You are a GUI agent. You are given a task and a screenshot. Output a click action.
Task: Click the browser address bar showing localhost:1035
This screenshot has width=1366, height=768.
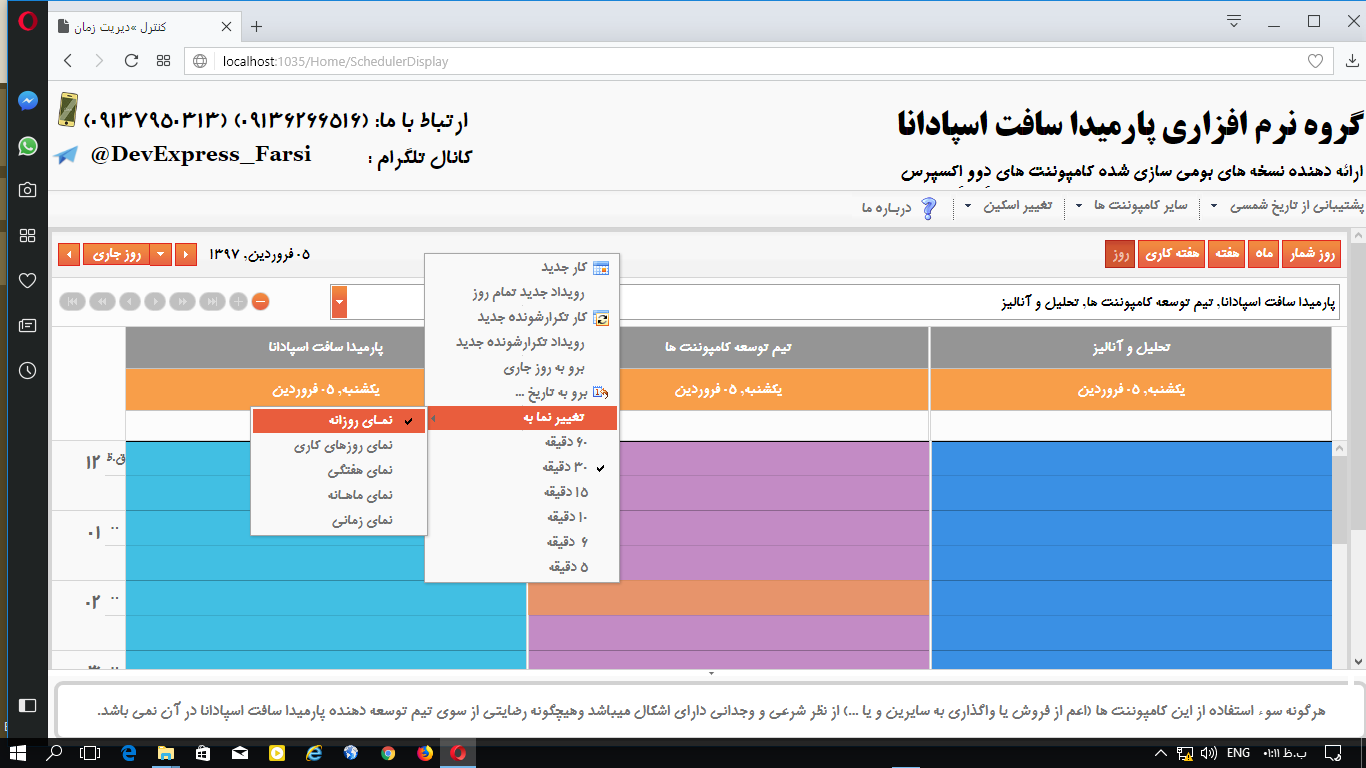pyautogui.click(x=400, y=61)
